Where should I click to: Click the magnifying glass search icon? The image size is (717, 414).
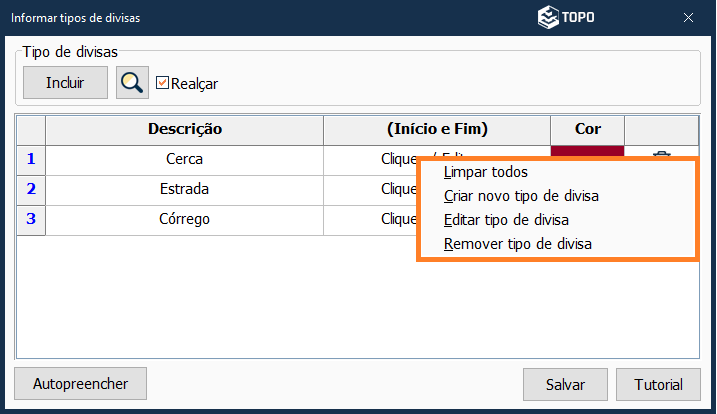coord(132,83)
